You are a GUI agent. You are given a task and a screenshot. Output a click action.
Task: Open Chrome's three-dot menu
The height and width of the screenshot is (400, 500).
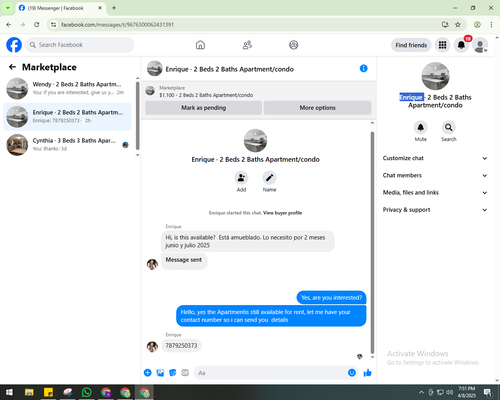tap(491, 25)
